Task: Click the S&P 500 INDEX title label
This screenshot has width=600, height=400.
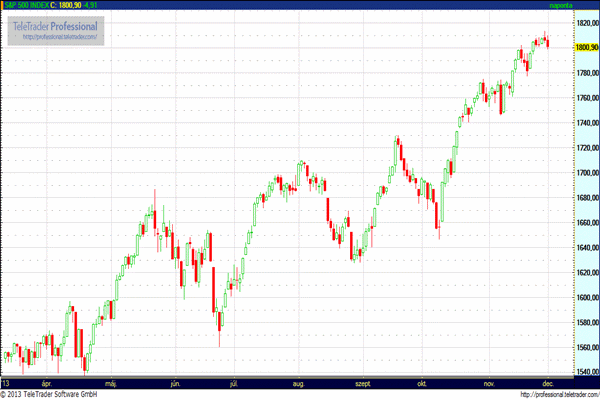Action: pos(26,5)
